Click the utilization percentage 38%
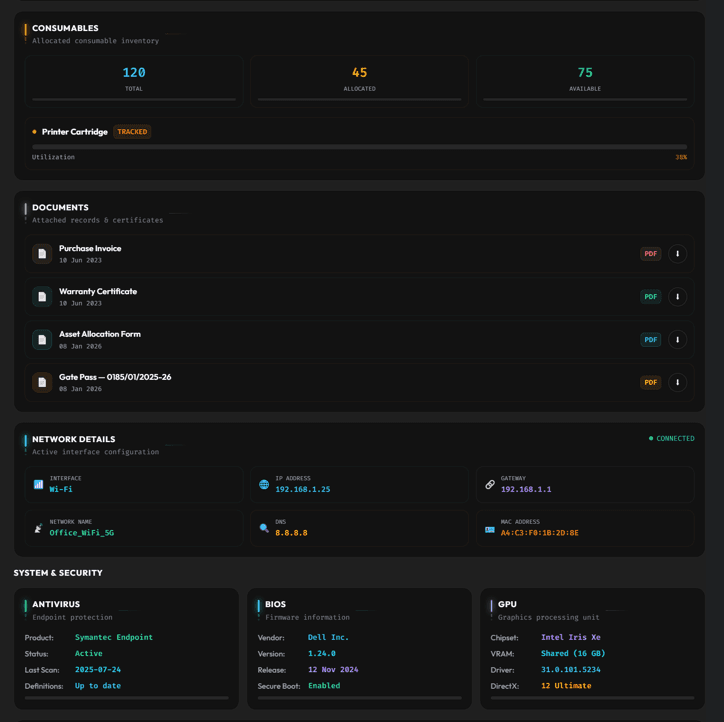This screenshot has width=724, height=722. [681, 157]
